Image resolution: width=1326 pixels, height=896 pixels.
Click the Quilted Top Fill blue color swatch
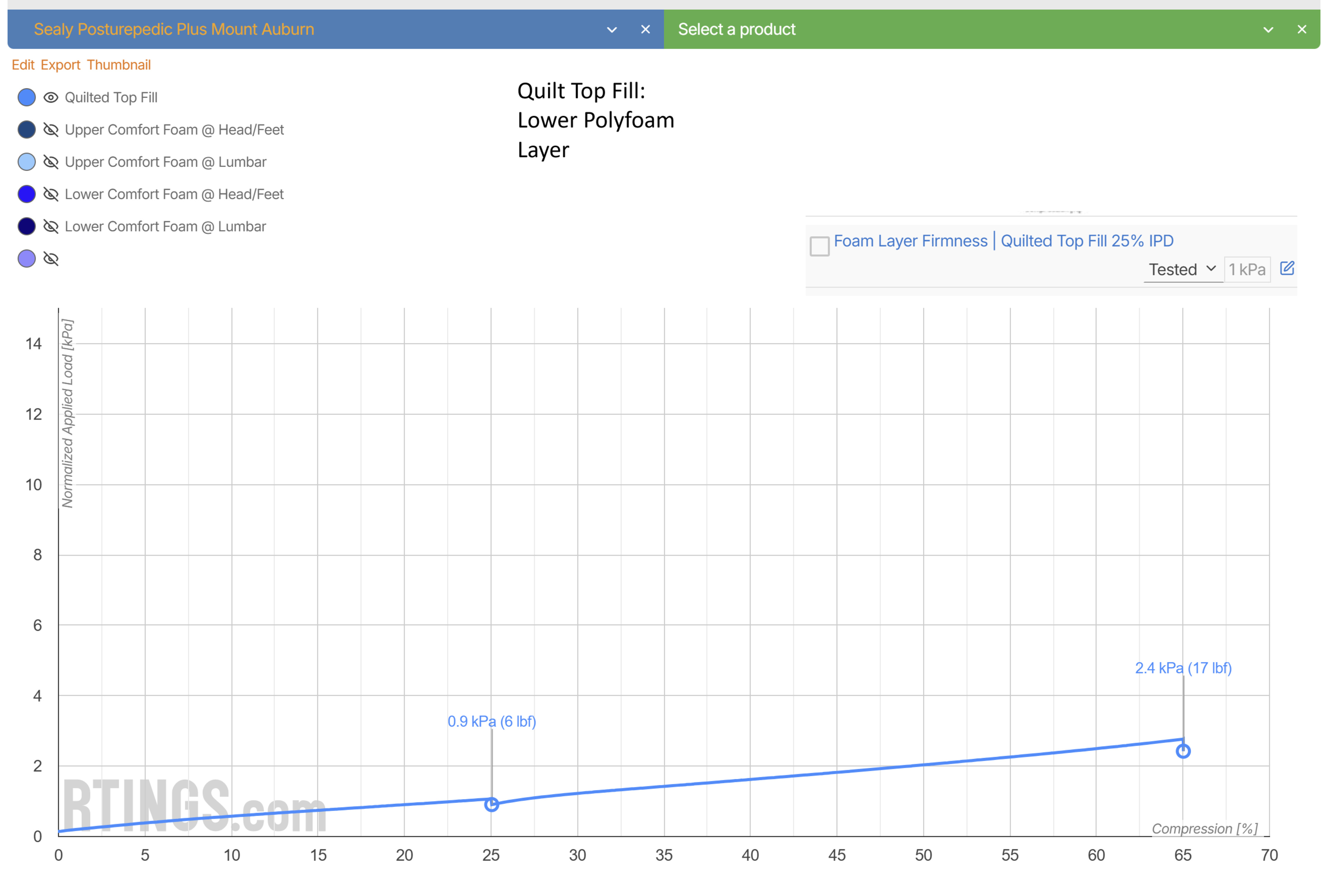click(x=27, y=98)
